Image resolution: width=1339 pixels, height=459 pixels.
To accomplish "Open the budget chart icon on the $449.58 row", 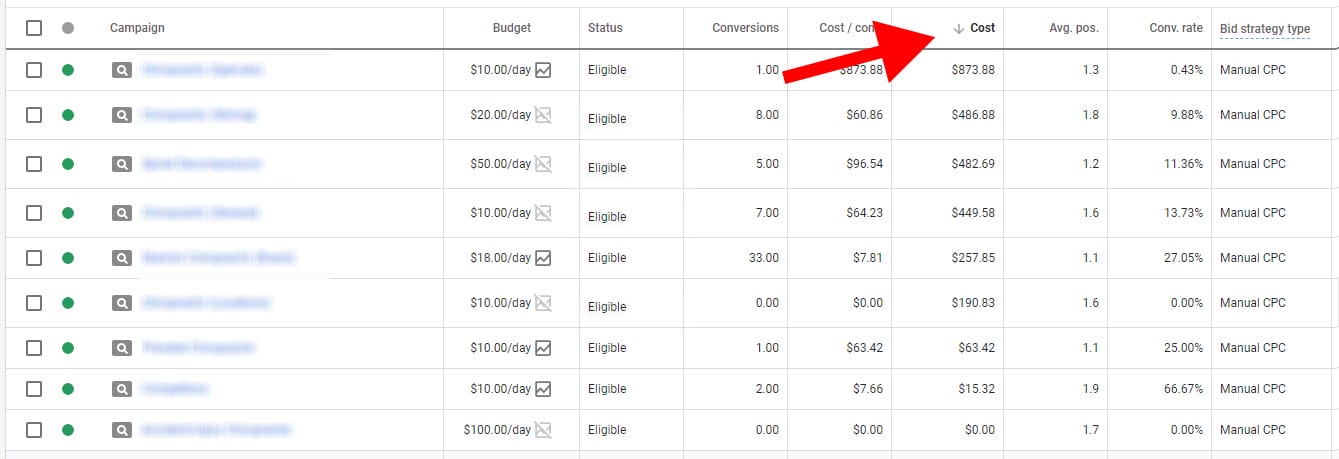I will tap(543, 213).
